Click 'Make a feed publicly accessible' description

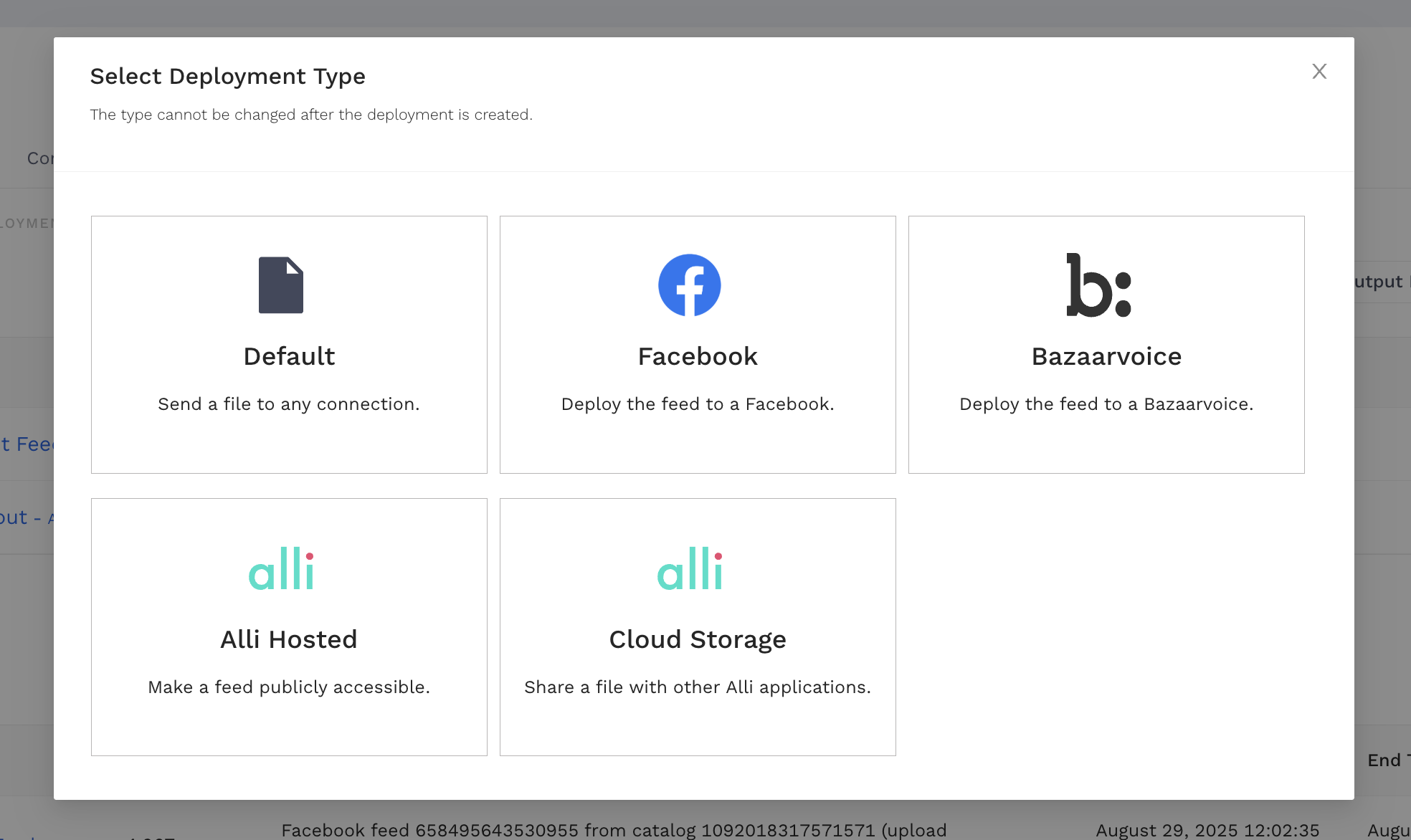tap(289, 687)
